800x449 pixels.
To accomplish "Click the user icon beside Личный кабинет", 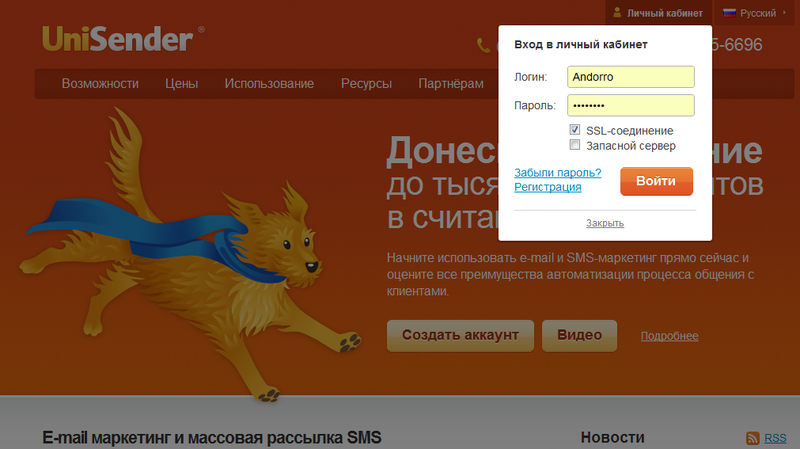I will tap(617, 13).
